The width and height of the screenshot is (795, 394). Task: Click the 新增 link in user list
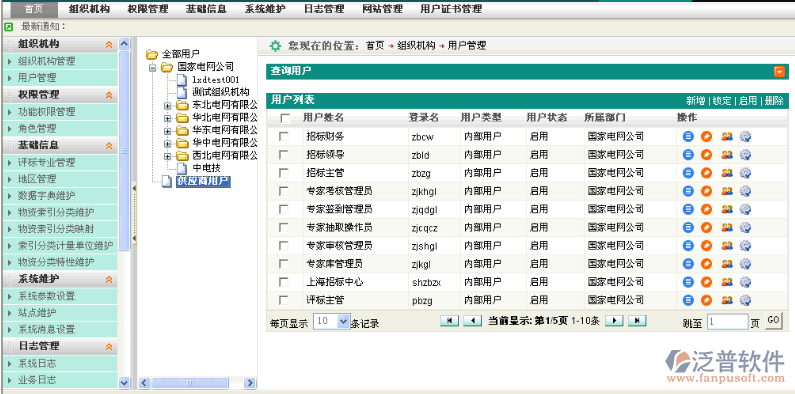click(696, 100)
